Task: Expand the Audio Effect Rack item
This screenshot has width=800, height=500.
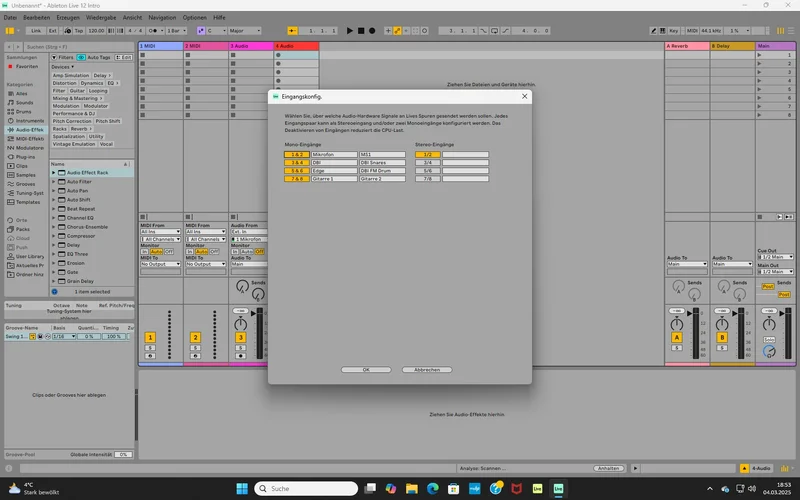Action: coord(54,173)
